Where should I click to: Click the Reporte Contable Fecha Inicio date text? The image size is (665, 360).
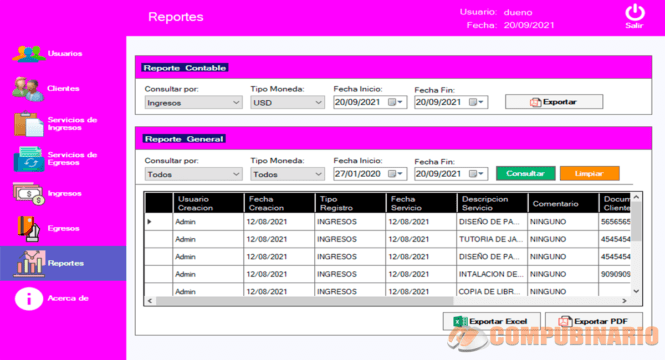tap(357, 102)
